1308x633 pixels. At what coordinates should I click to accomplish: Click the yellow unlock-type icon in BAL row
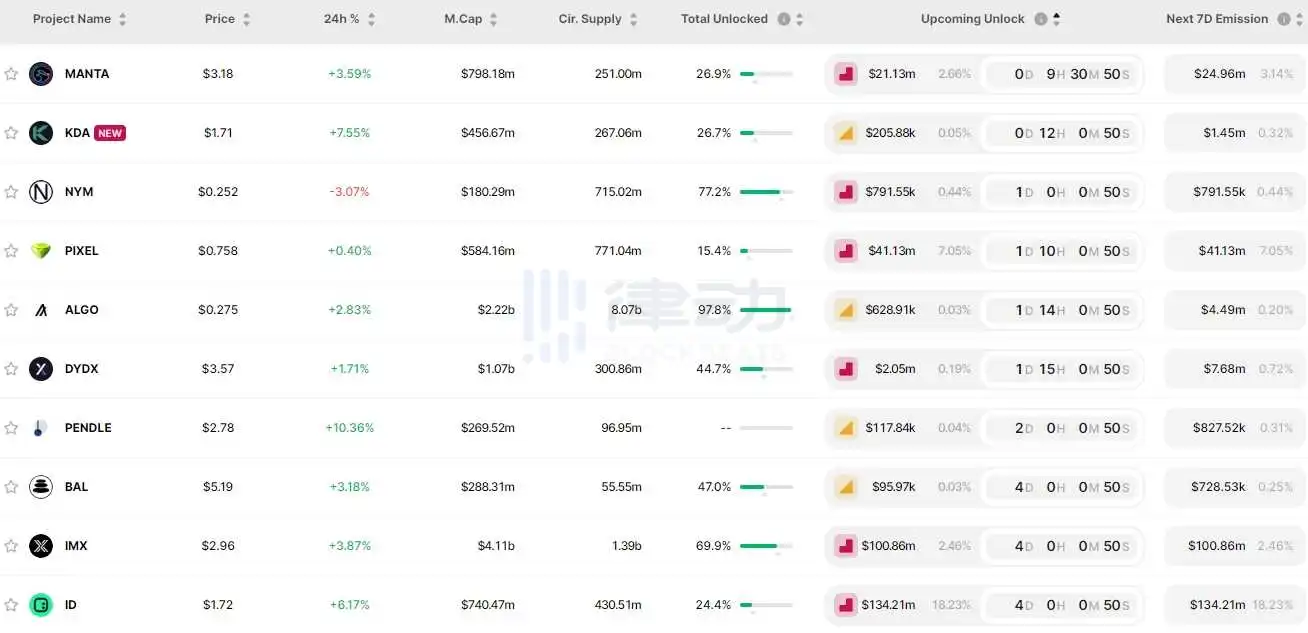pos(846,487)
